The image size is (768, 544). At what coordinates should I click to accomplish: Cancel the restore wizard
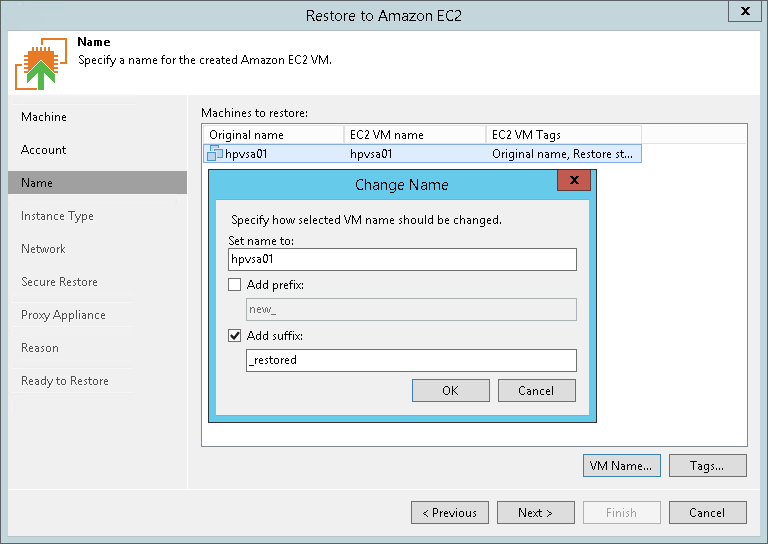pyautogui.click(x=707, y=513)
